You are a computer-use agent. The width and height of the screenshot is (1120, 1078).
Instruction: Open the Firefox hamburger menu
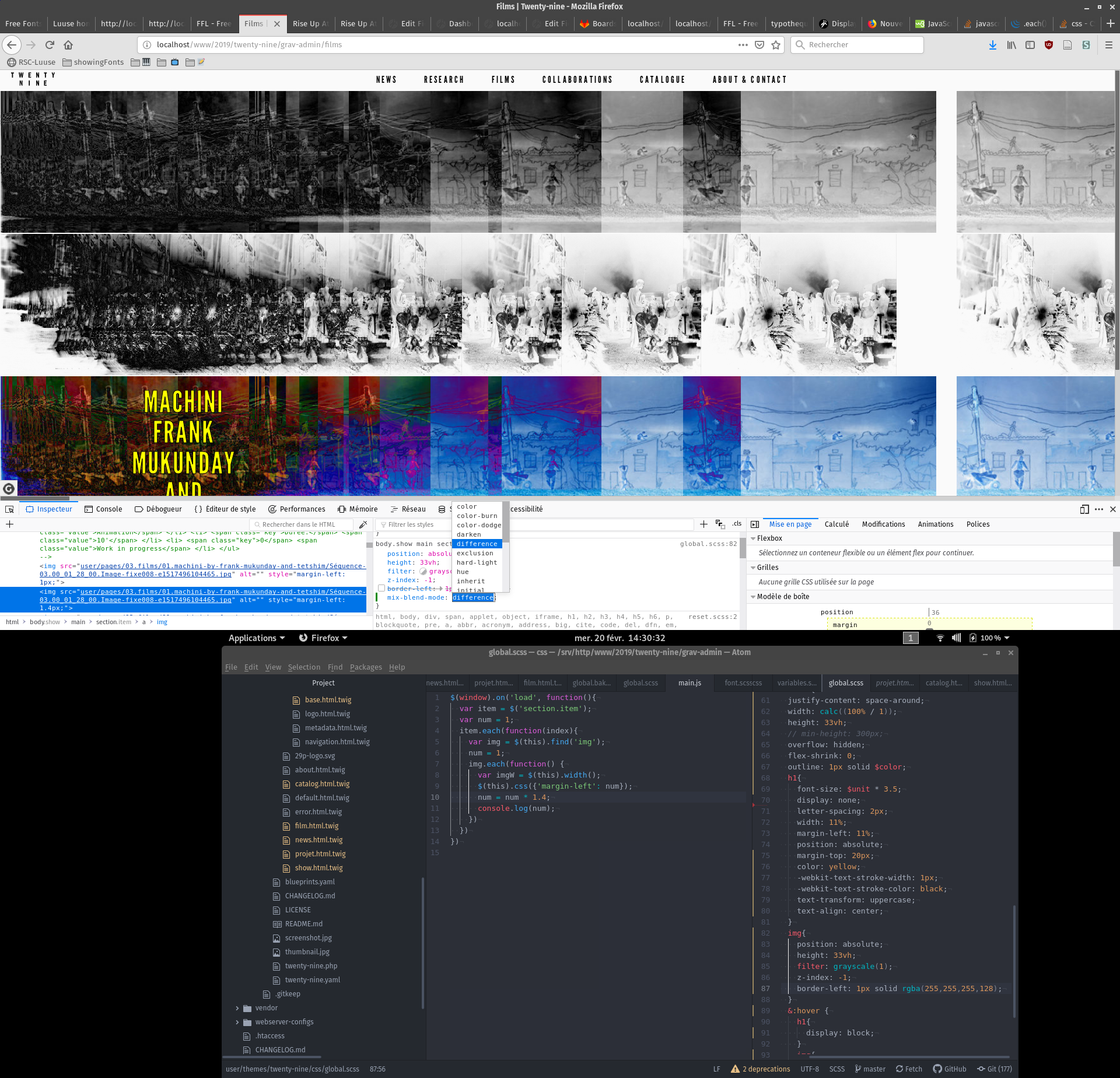coord(1108,45)
